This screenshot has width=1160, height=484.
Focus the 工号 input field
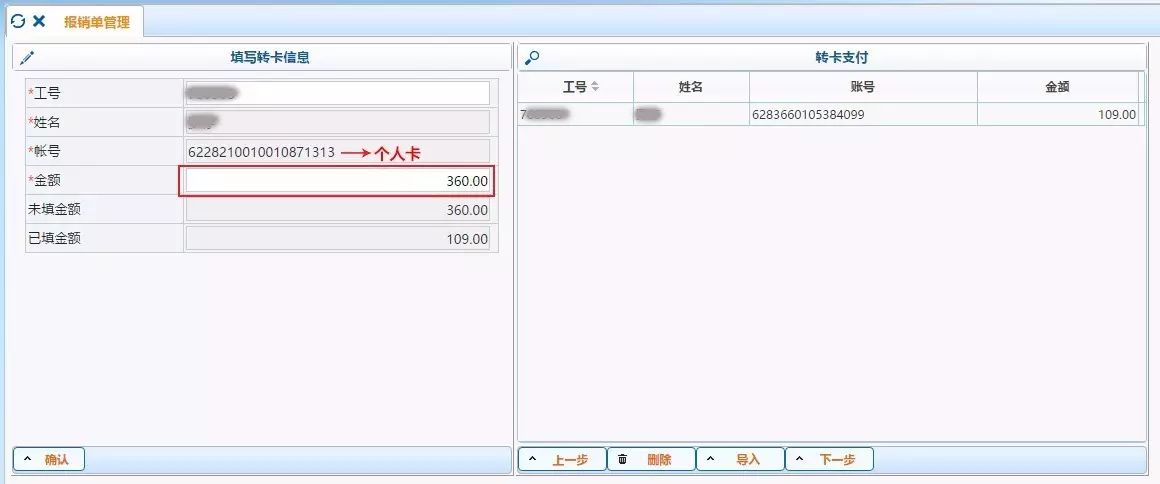point(337,93)
